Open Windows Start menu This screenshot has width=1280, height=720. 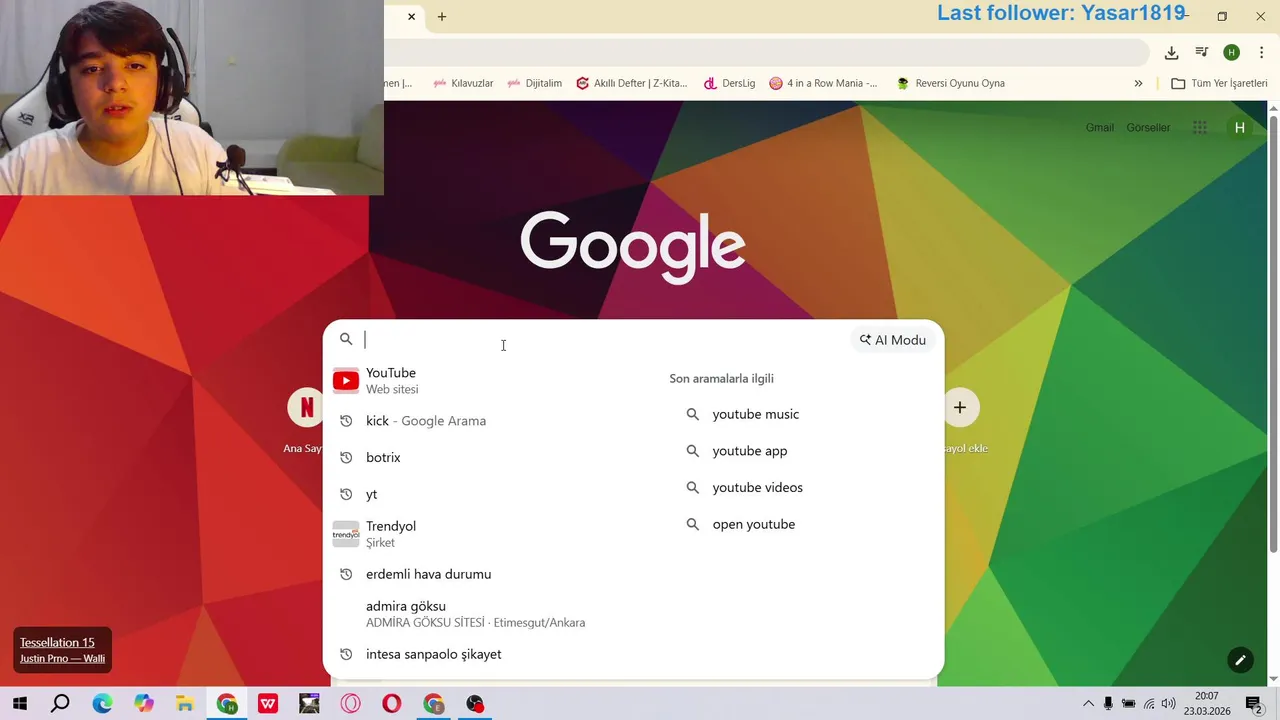click(x=19, y=704)
